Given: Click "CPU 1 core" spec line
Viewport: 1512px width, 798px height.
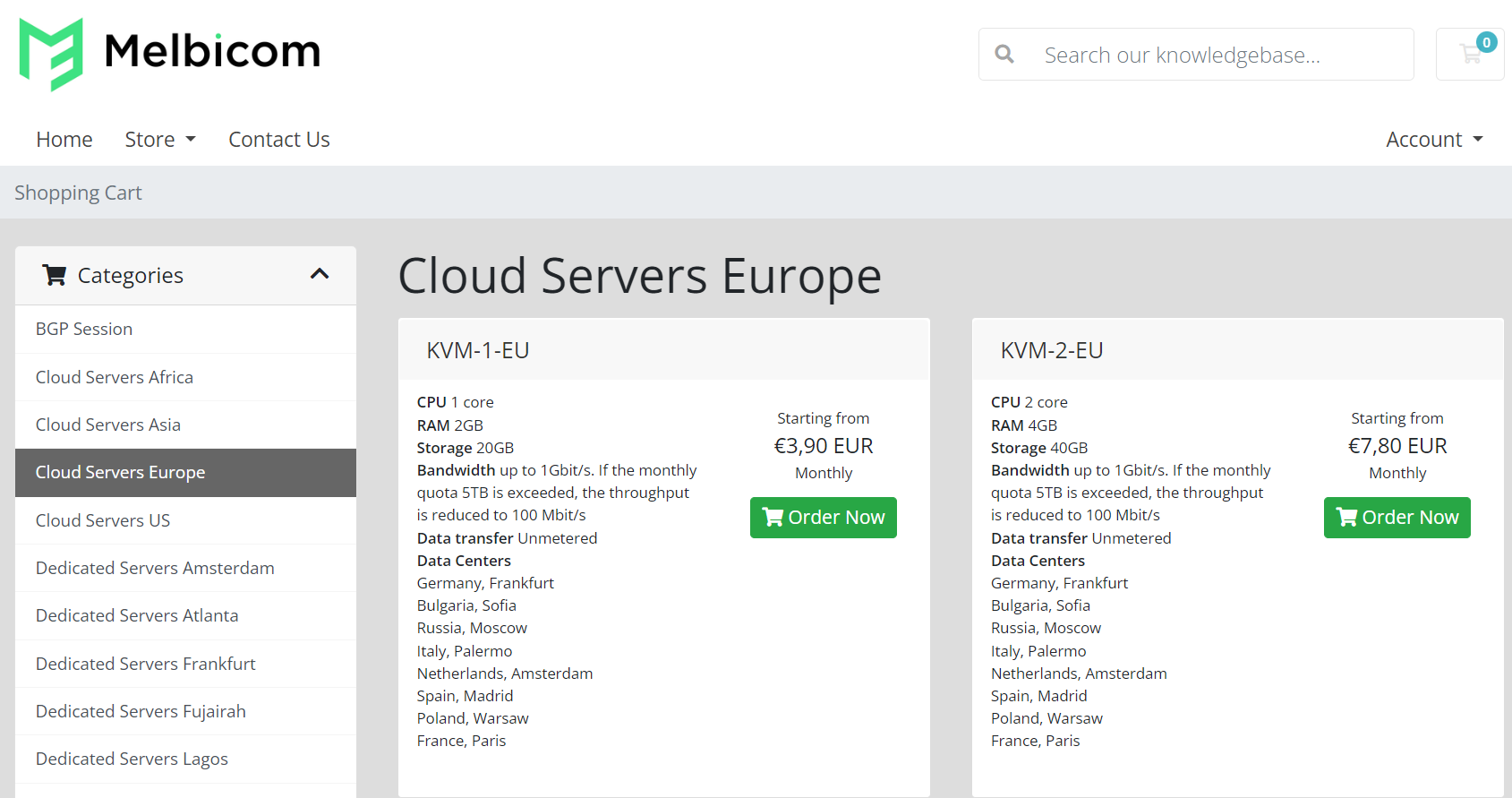Looking at the screenshot, I should coord(456,402).
